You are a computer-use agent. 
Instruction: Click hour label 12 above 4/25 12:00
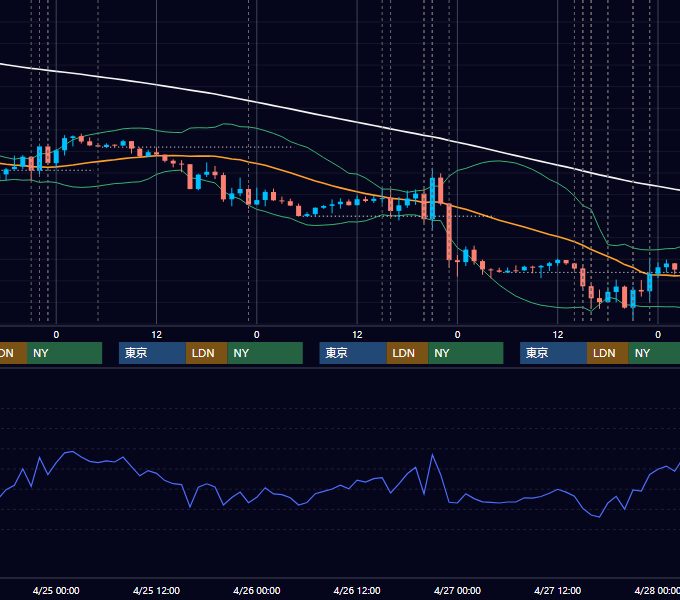(x=157, y=335)
